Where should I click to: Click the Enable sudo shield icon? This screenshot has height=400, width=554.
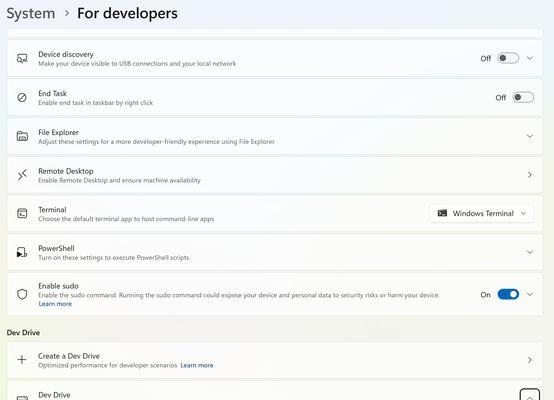[22, 294]
